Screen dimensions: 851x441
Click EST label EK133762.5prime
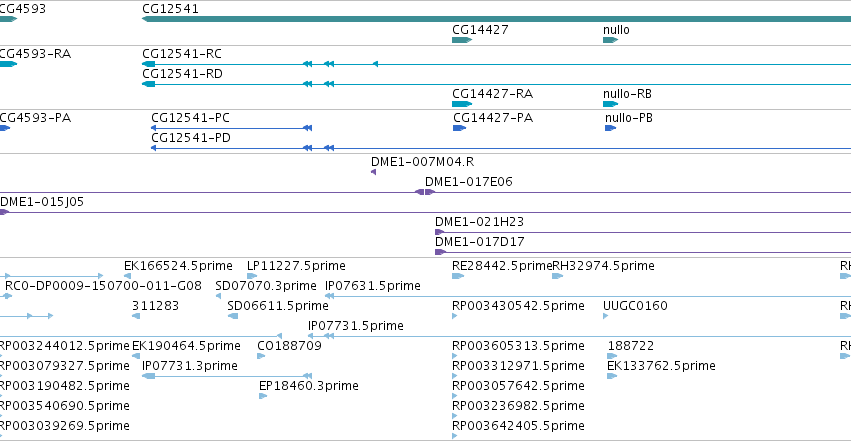pyautogui.click(x=661, y=366)
